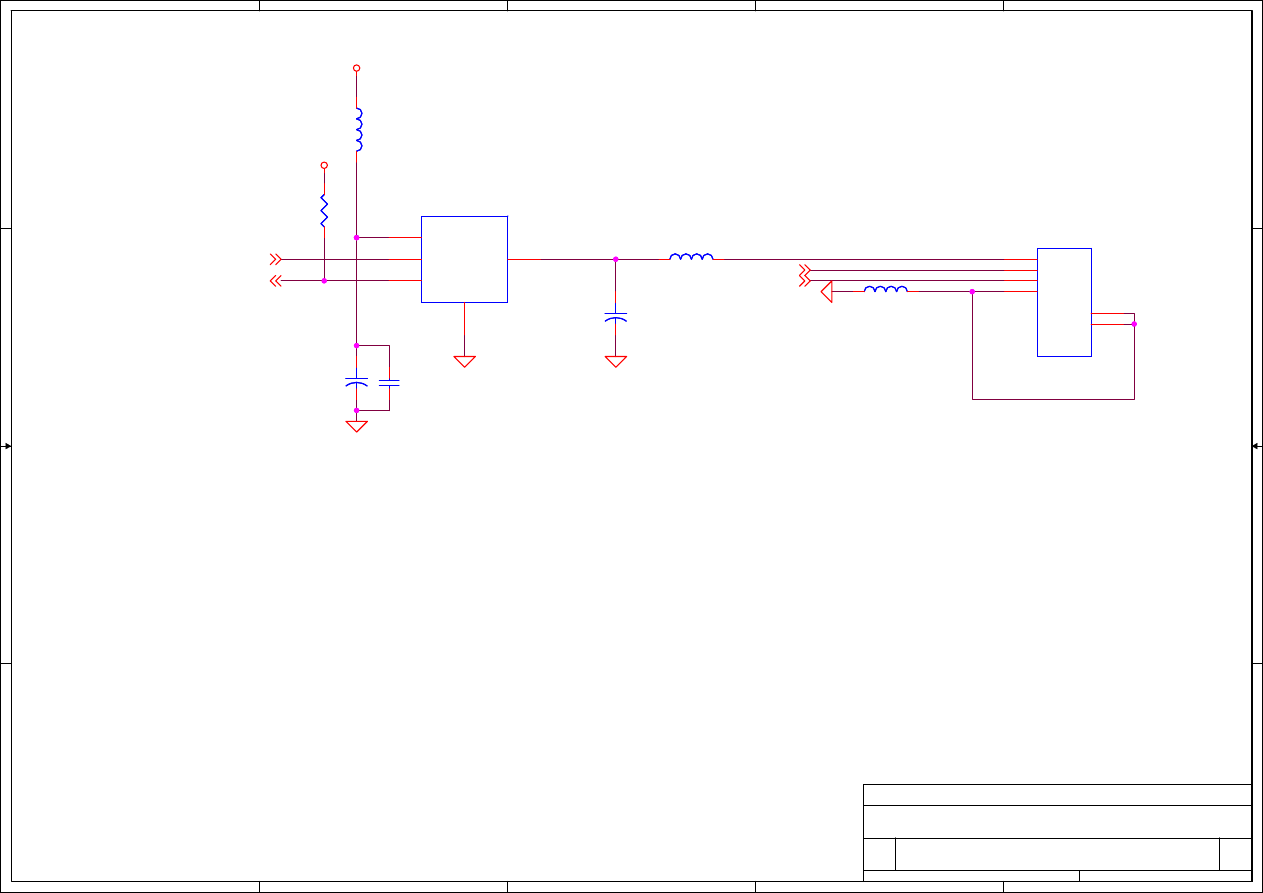The image size is (1263, 893).
Task: Click the power terminal circle above the resistor
Action: (x=324, y=165)
